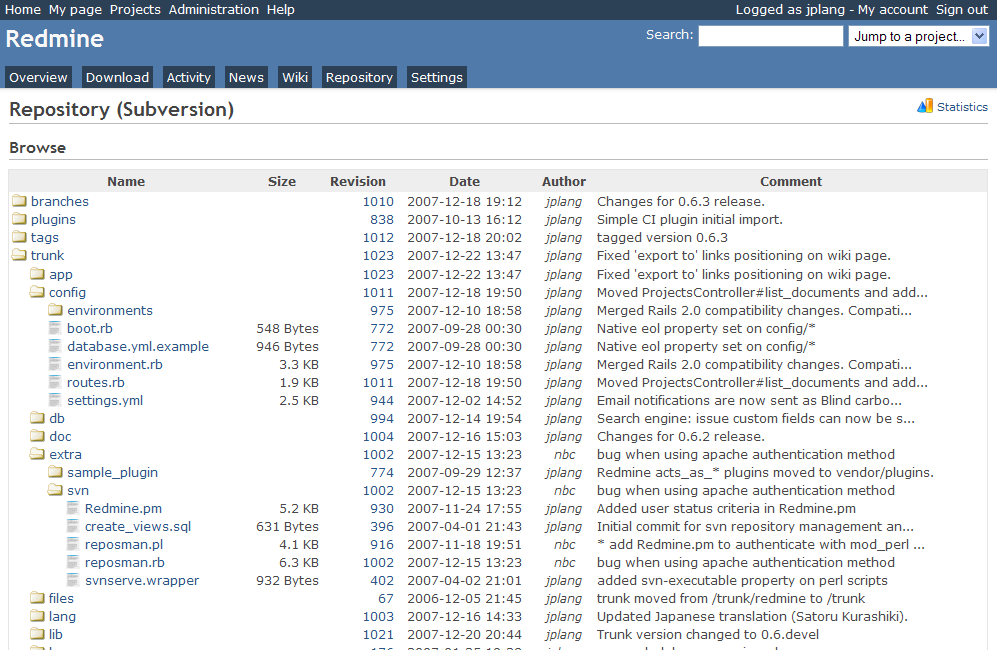
Task: Click the plugins folder icon
Action: click(x=19, y=219)
